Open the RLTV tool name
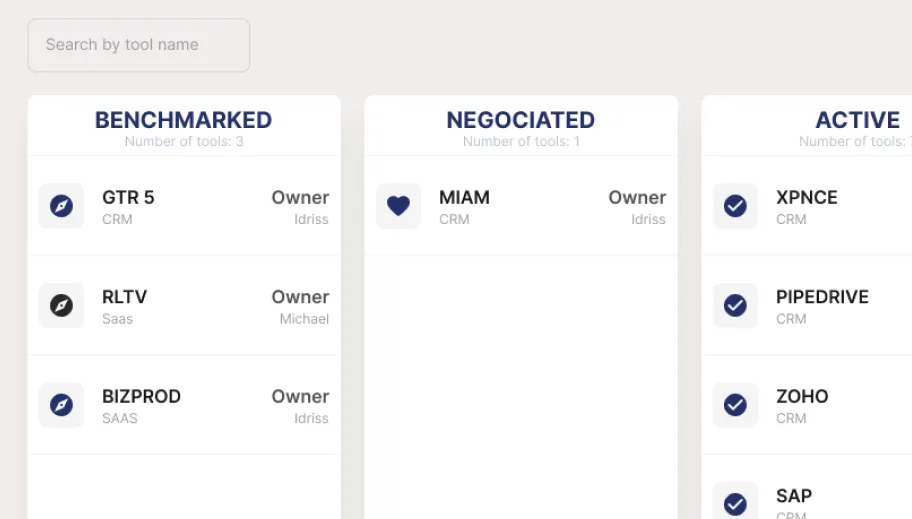912x519 pixels. (124, 297)
